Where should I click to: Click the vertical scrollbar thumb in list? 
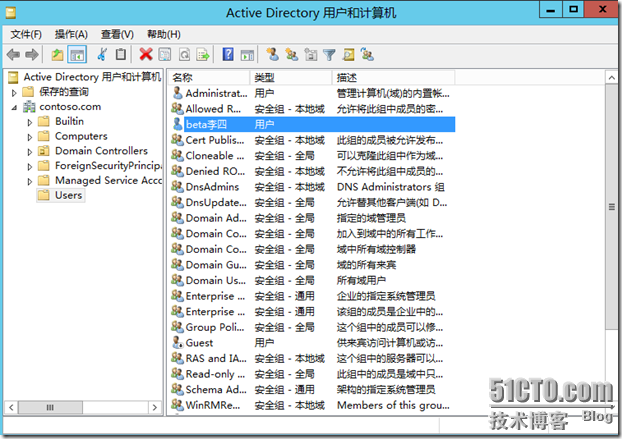611,207
